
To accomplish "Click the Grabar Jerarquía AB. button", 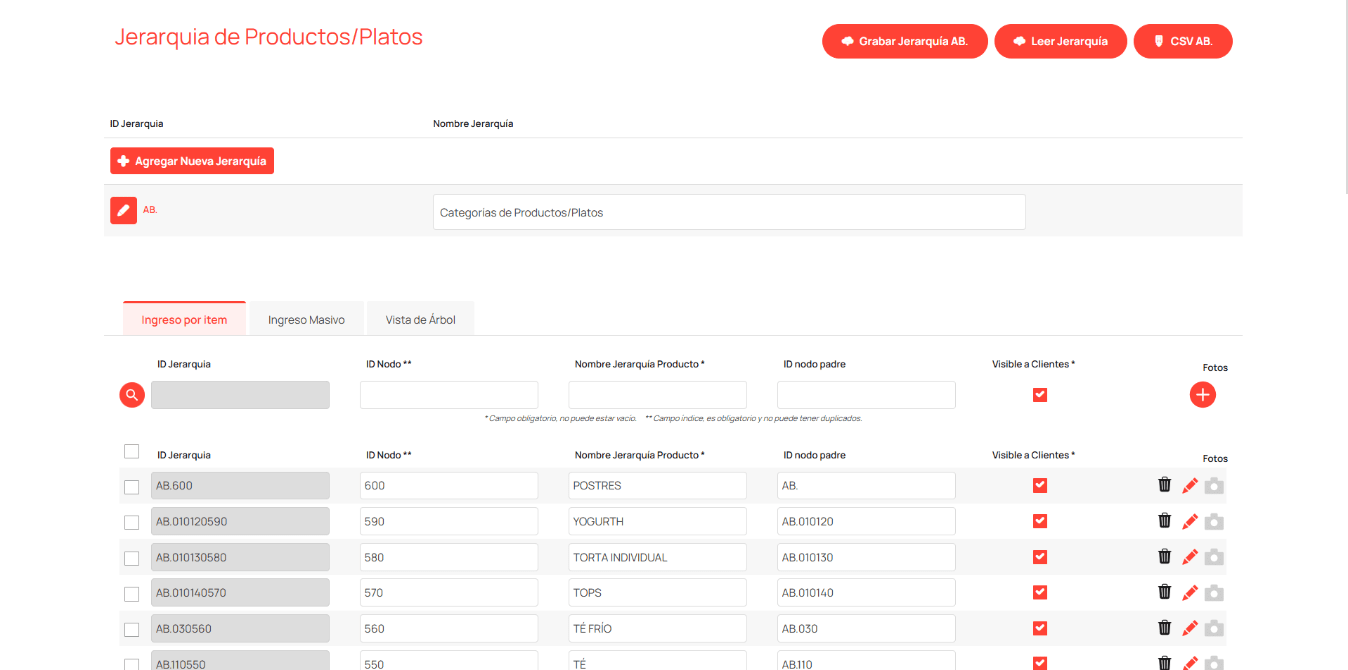I will pos(904,42).
